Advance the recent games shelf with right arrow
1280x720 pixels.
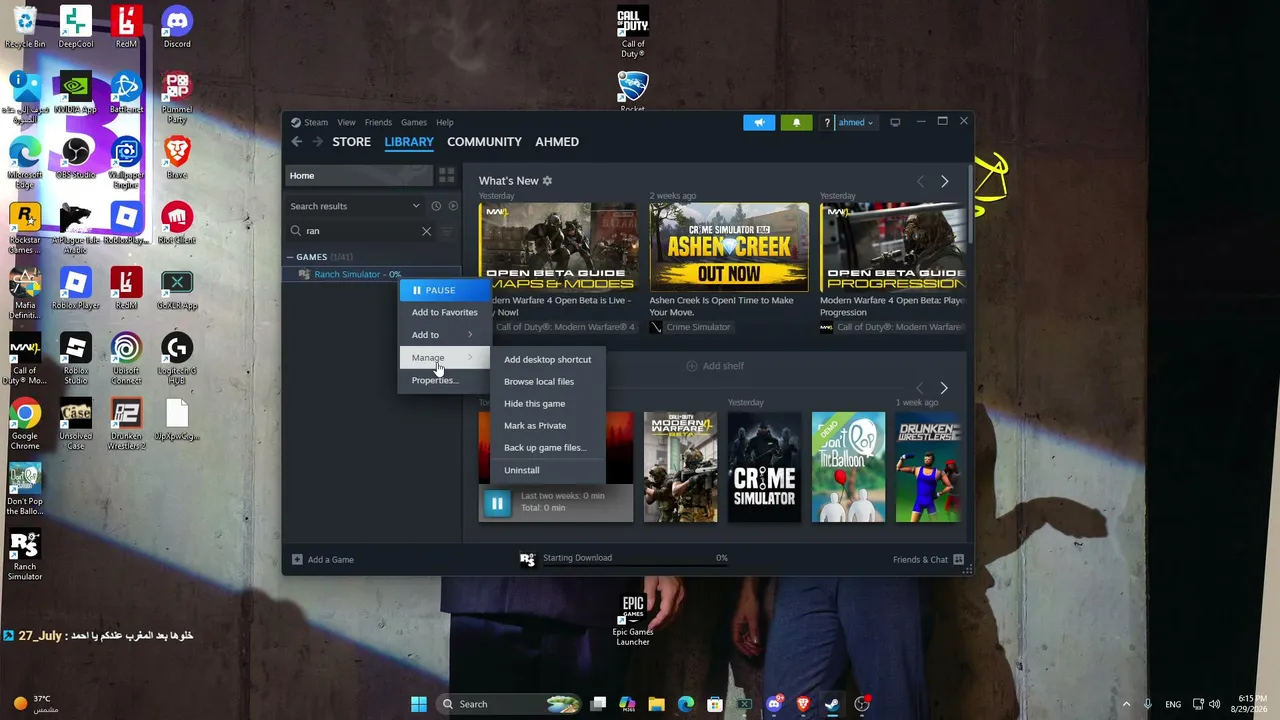pyautogui.click(x=943, y=388)
